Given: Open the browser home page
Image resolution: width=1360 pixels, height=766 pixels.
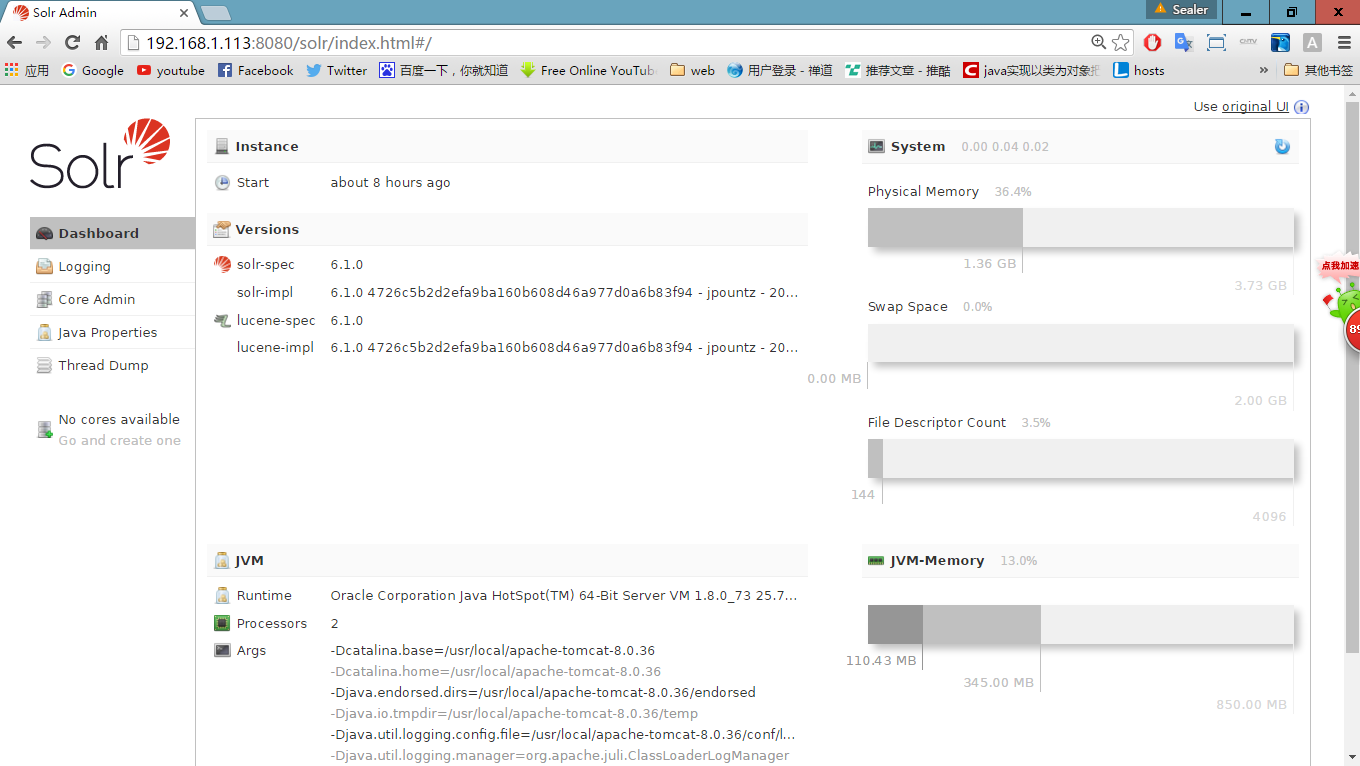Looking at the screenshot, I should [x=101, y=43].
